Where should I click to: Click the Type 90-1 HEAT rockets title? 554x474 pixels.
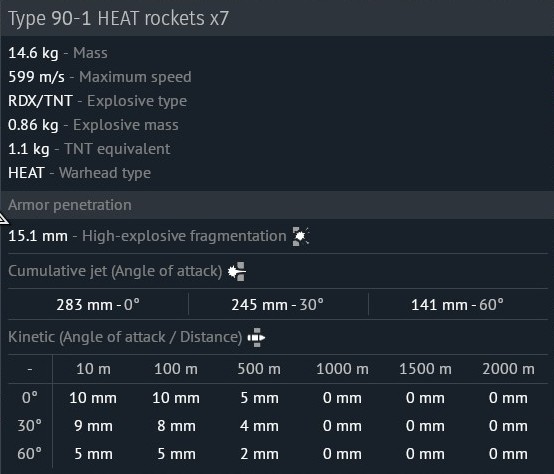pos(118,18)
